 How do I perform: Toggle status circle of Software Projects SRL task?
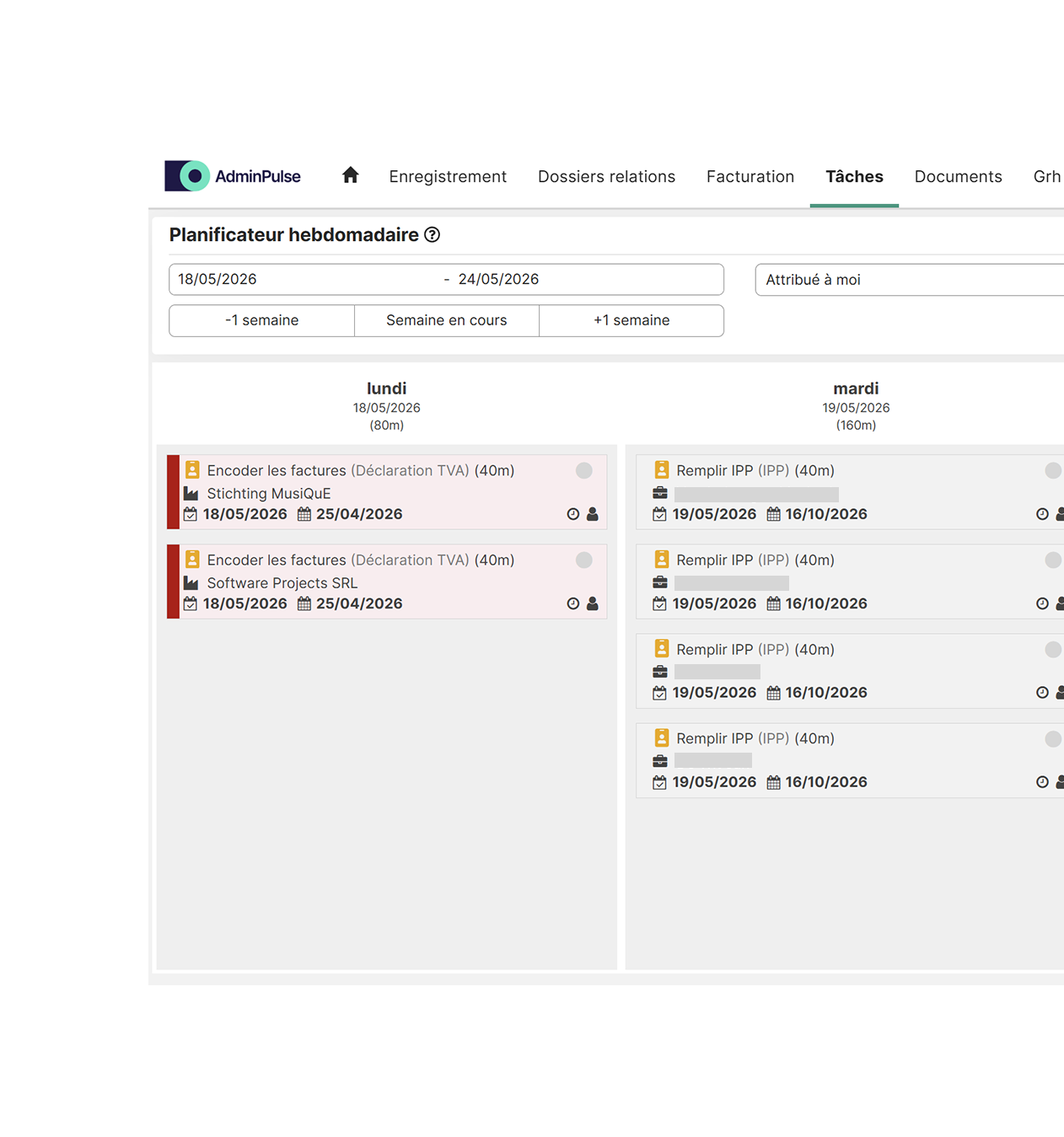(x=584, y=560)
